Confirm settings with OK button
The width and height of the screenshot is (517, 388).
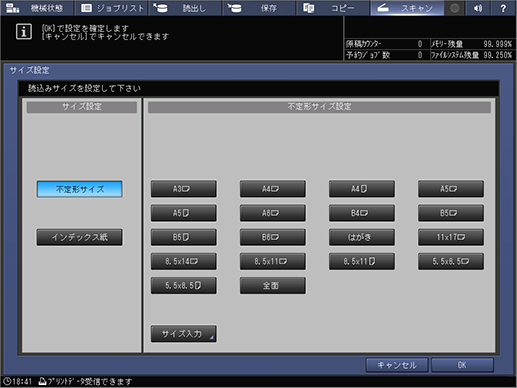pyautogui.click(x=462, y=365)
